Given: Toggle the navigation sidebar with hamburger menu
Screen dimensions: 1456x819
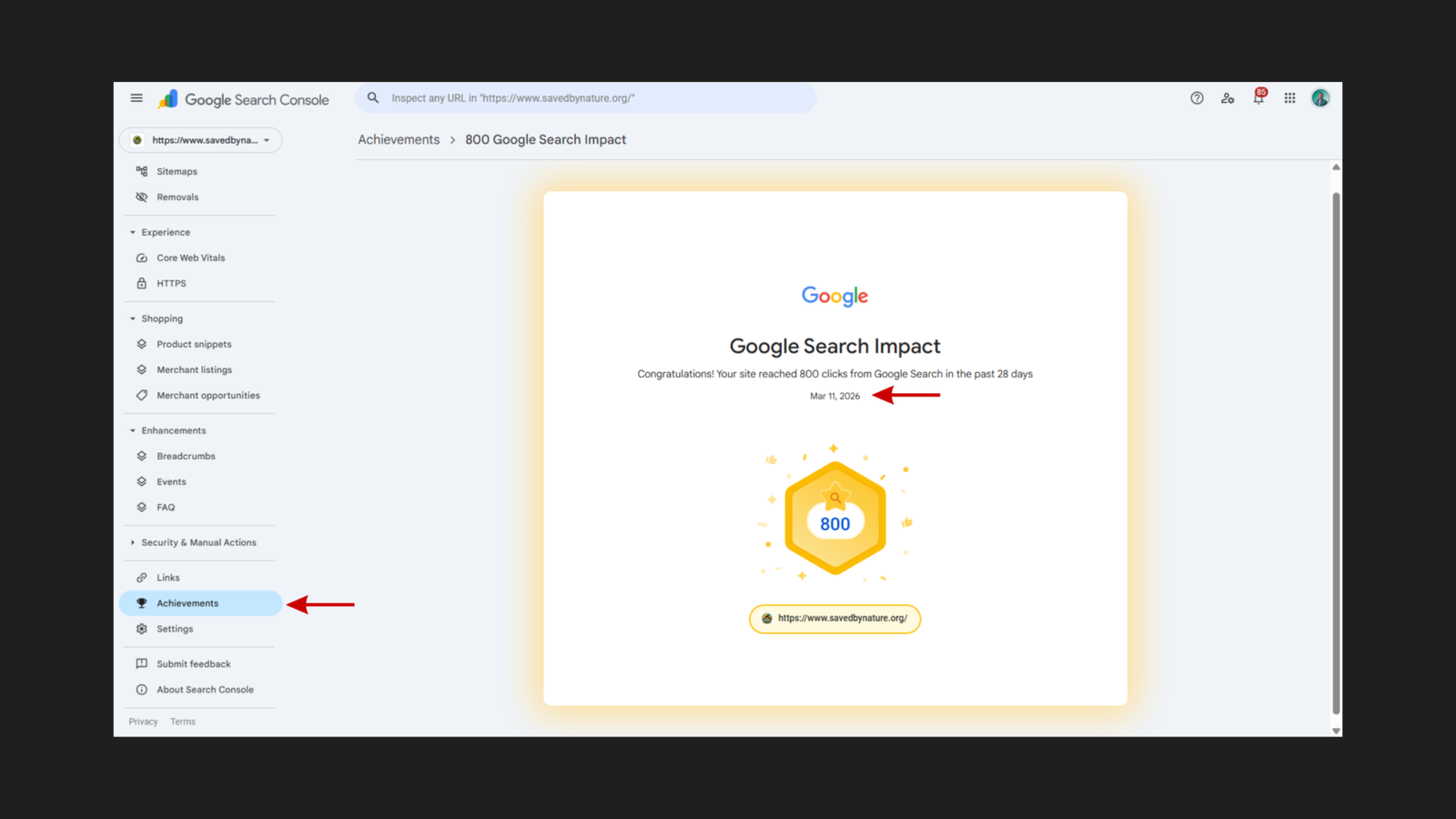Looking at the screenshot, I should tap(136, 97).
